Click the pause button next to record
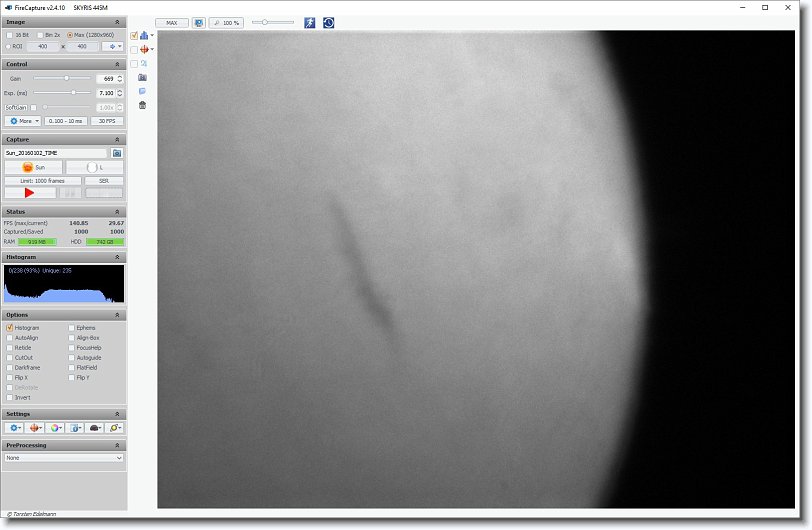812x530 pixels. tap(70, 193)
